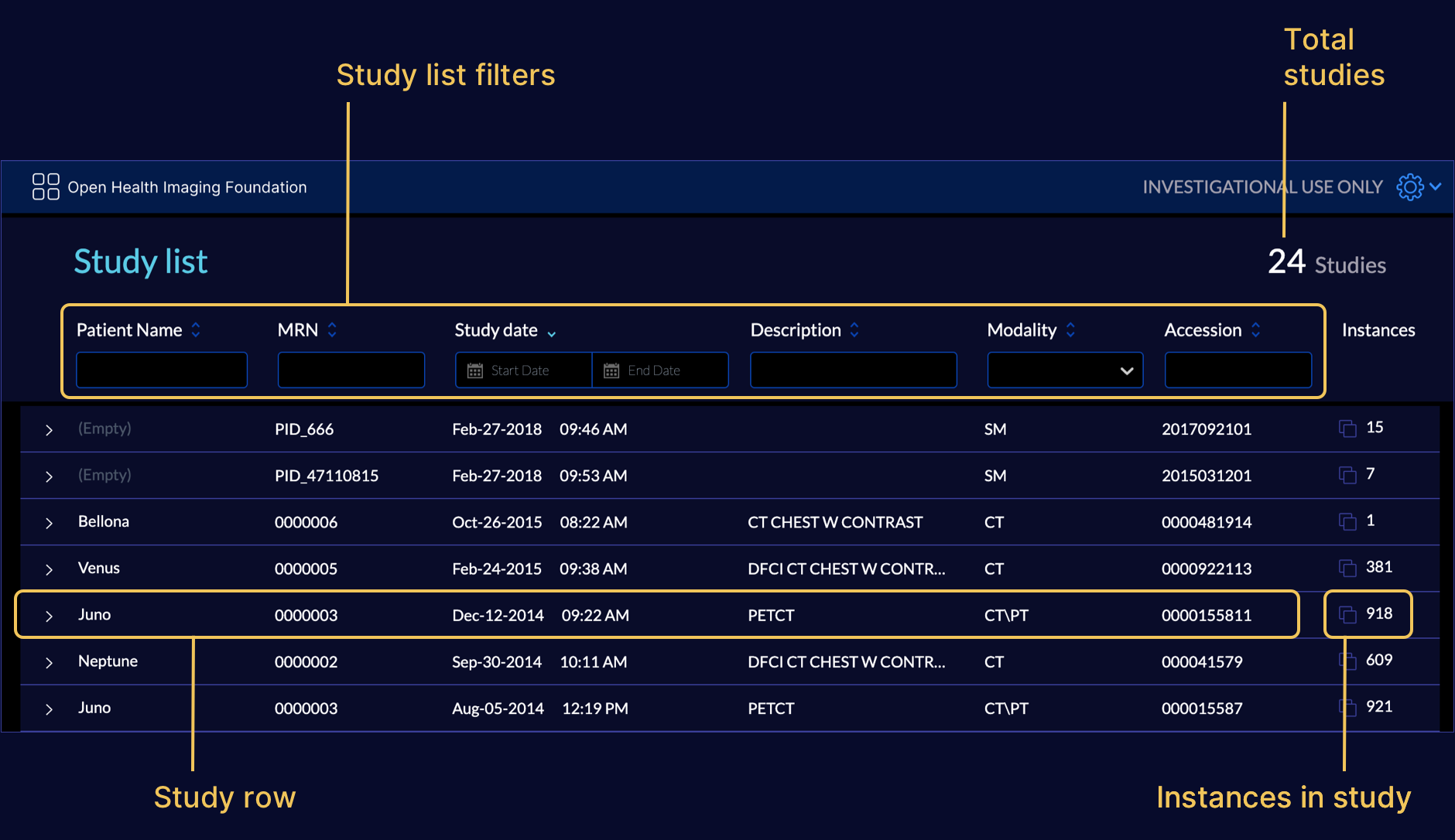
Task: Click the 24 Studies counter
Action: pyautogui.click(x=1326, y=263)
